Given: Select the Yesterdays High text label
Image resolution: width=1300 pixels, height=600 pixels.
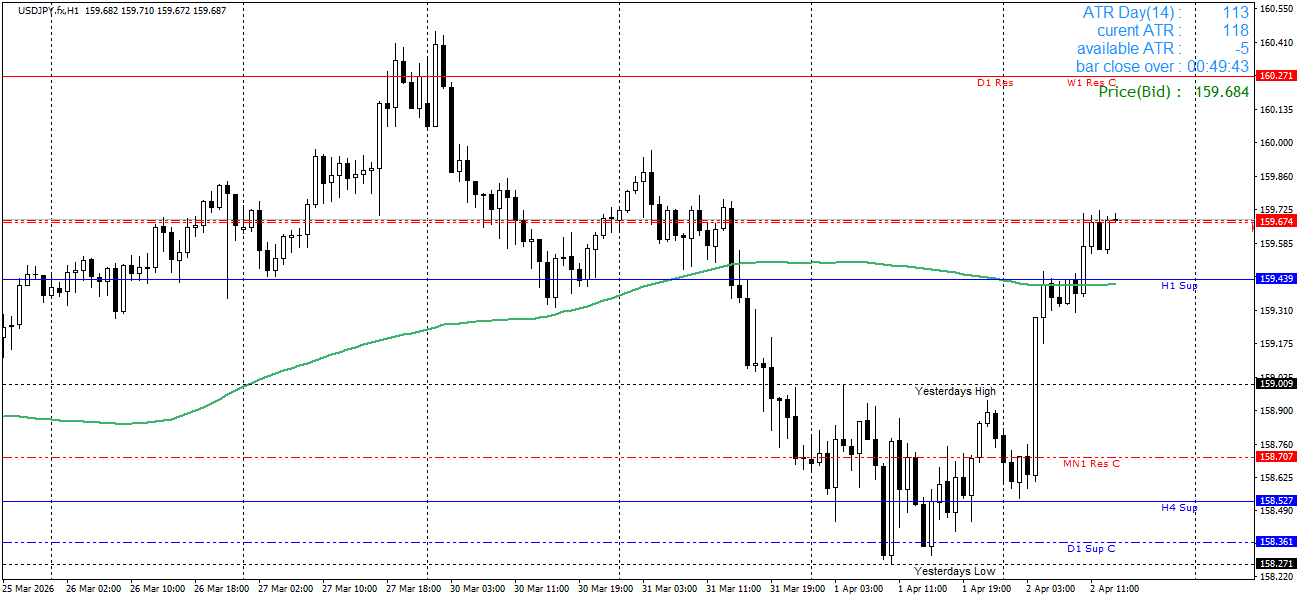Looking at the screenshot, I should [x=954, y=390].
